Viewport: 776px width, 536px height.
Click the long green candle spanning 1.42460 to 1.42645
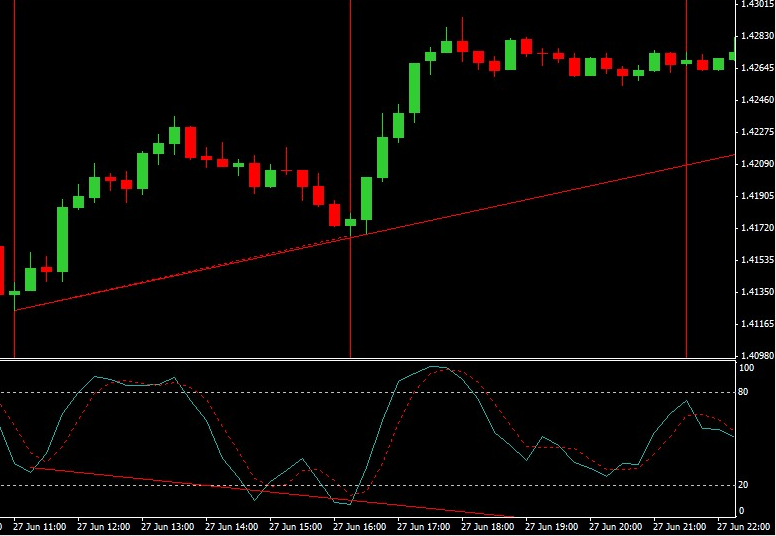415,88
